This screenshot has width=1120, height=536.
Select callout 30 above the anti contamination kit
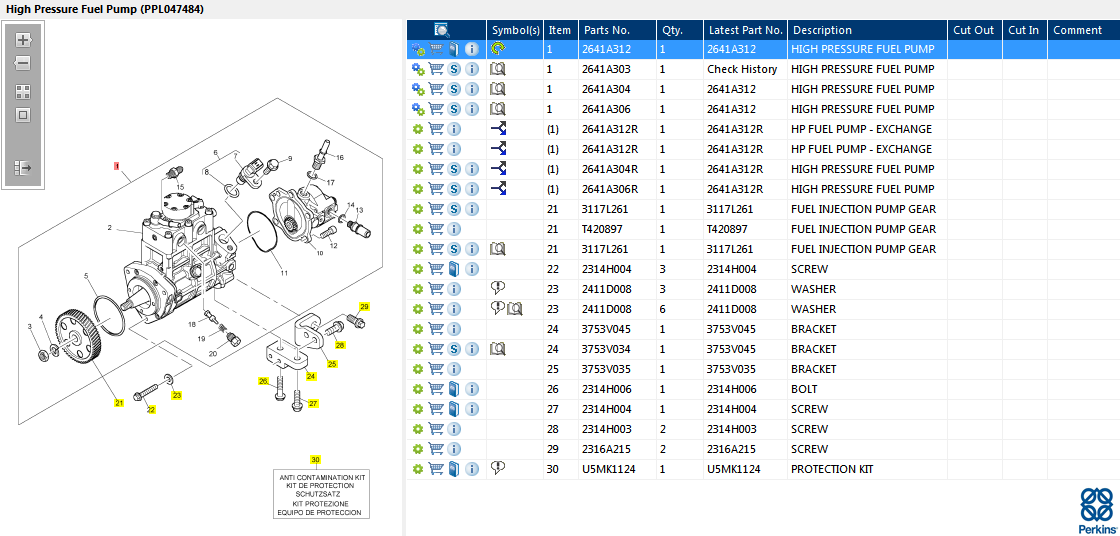tap(315, 459)
